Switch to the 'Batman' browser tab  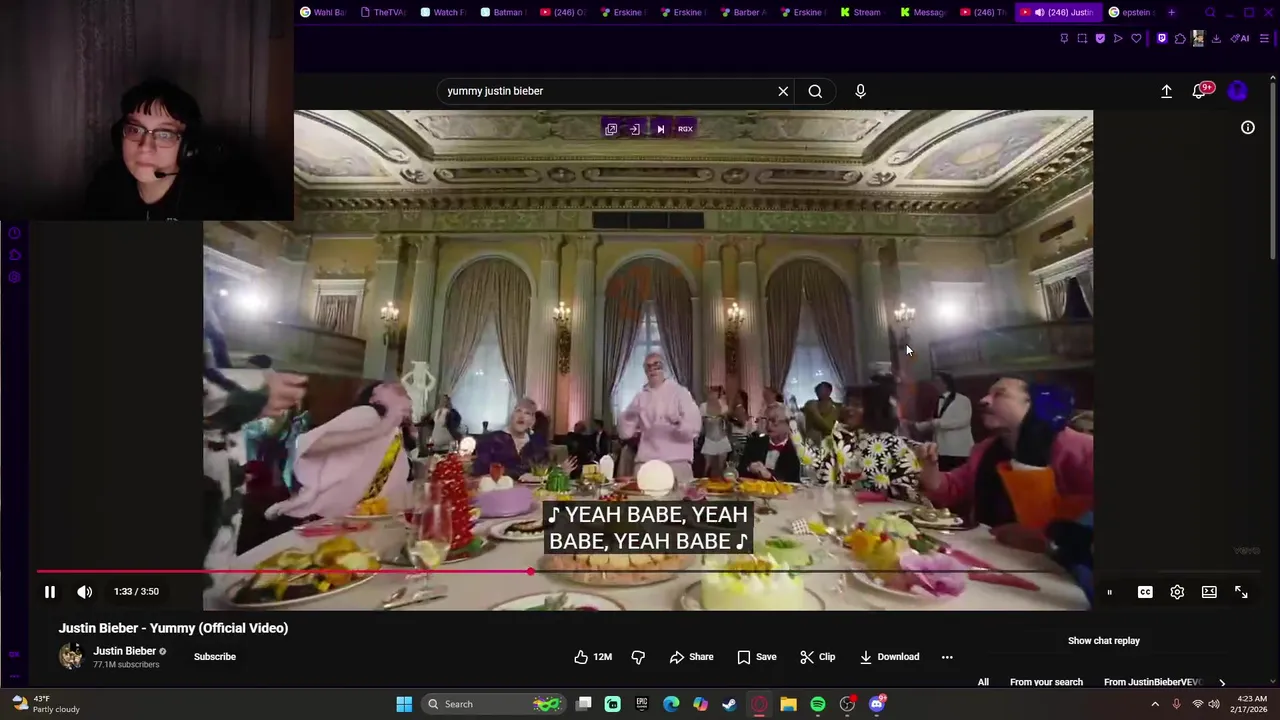[x=502, y=12]
